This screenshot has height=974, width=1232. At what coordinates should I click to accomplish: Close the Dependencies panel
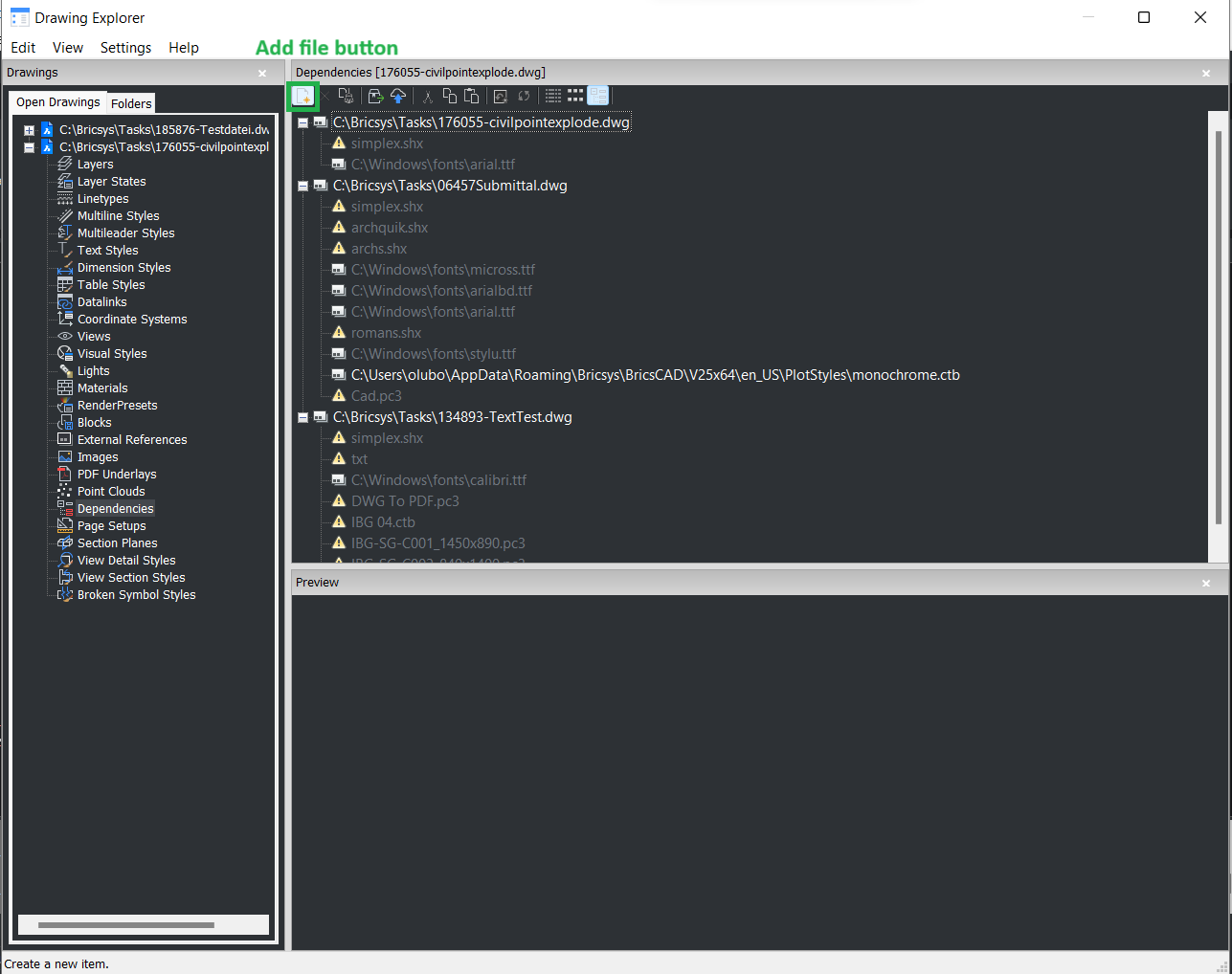coord(1206,73)
